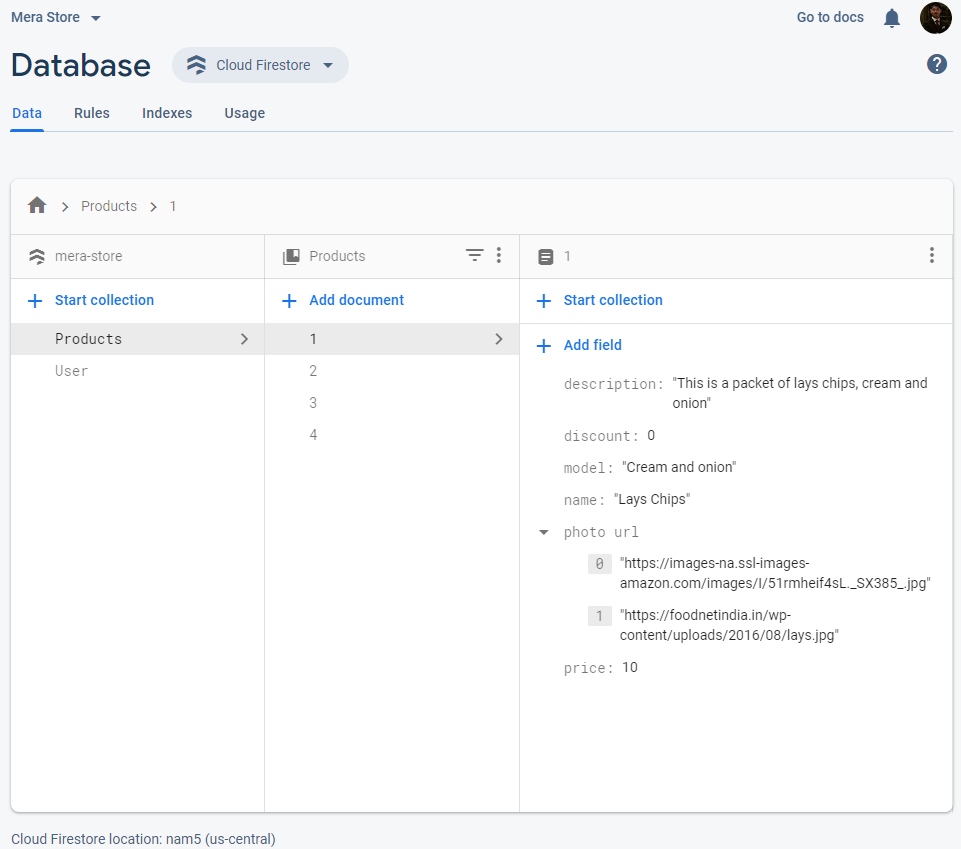The width and height of the screenshot is (961, 849).
Task: Click plus icon beside Add field
Action: (544, 346)
